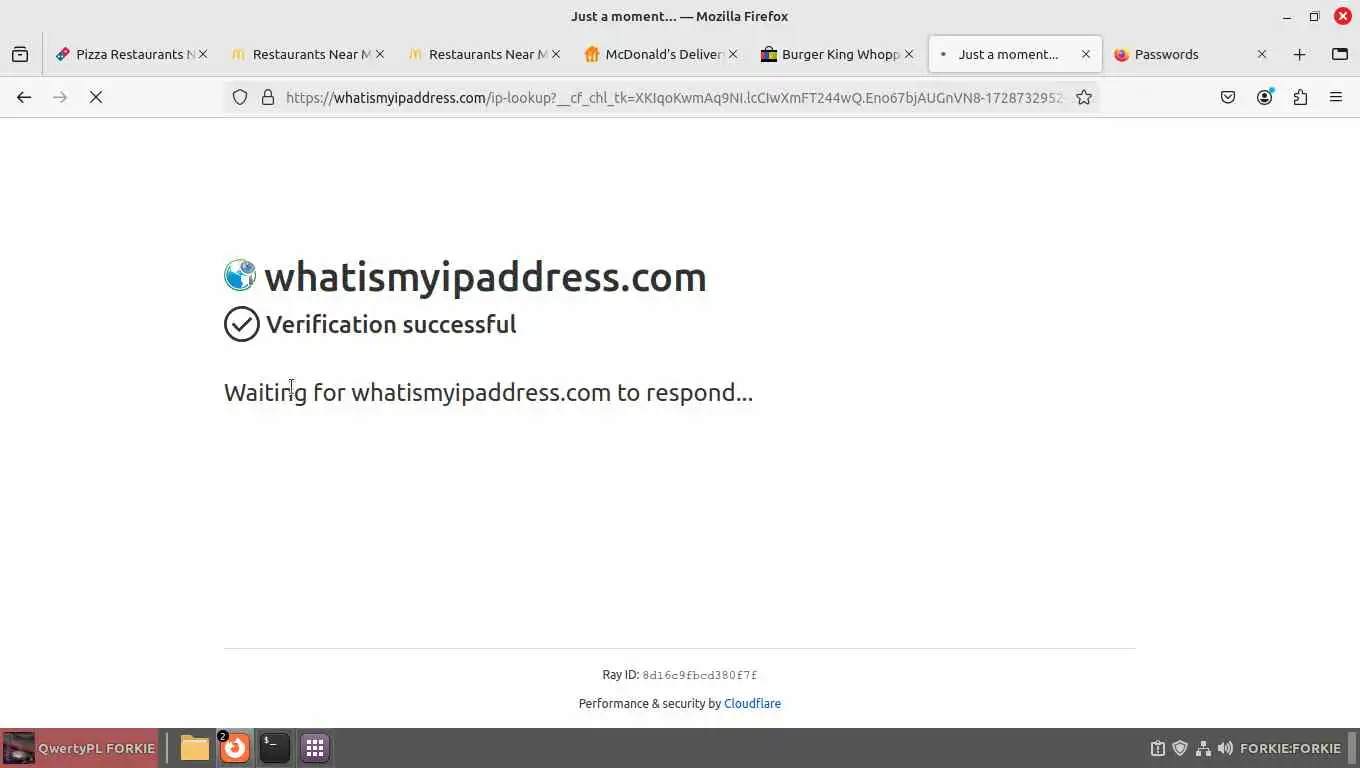The width and height of the screenshot is (1360, 768).
Task: Open the extensions menu
Action: pyautogui.click(x=1300, y=97)
